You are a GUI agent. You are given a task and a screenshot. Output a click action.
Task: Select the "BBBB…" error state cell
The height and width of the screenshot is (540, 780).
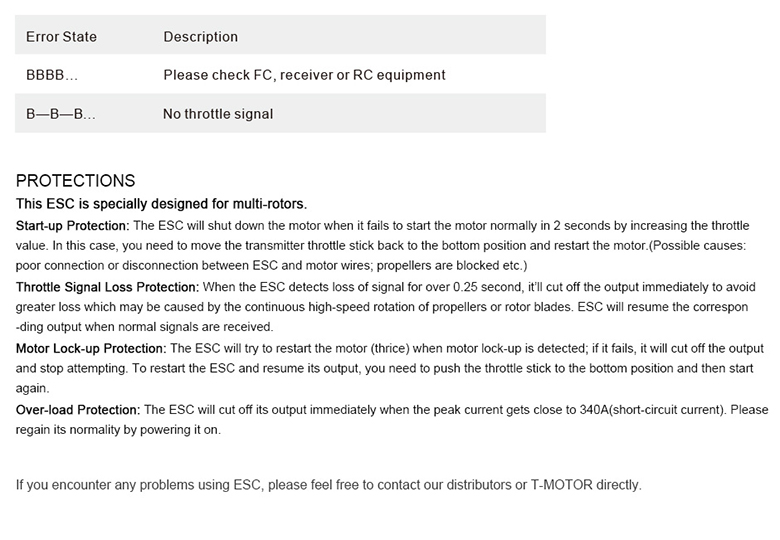[x=52, y=75]
